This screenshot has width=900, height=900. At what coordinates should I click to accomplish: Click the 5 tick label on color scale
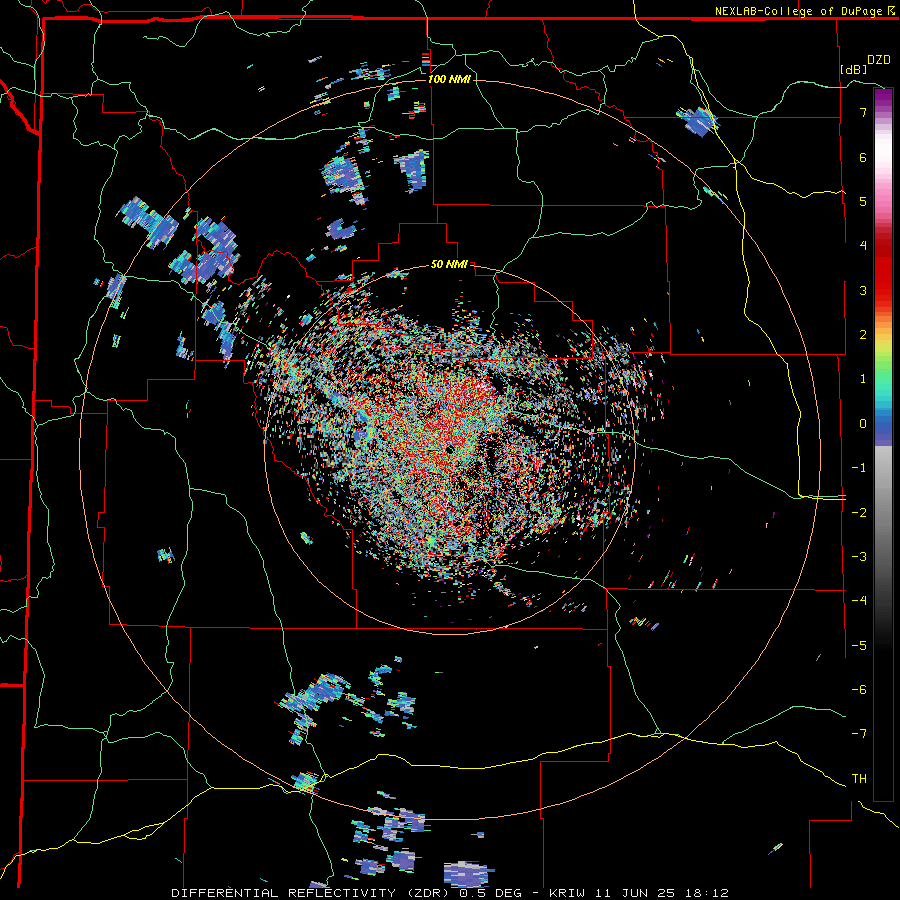(x=863, y=201)
